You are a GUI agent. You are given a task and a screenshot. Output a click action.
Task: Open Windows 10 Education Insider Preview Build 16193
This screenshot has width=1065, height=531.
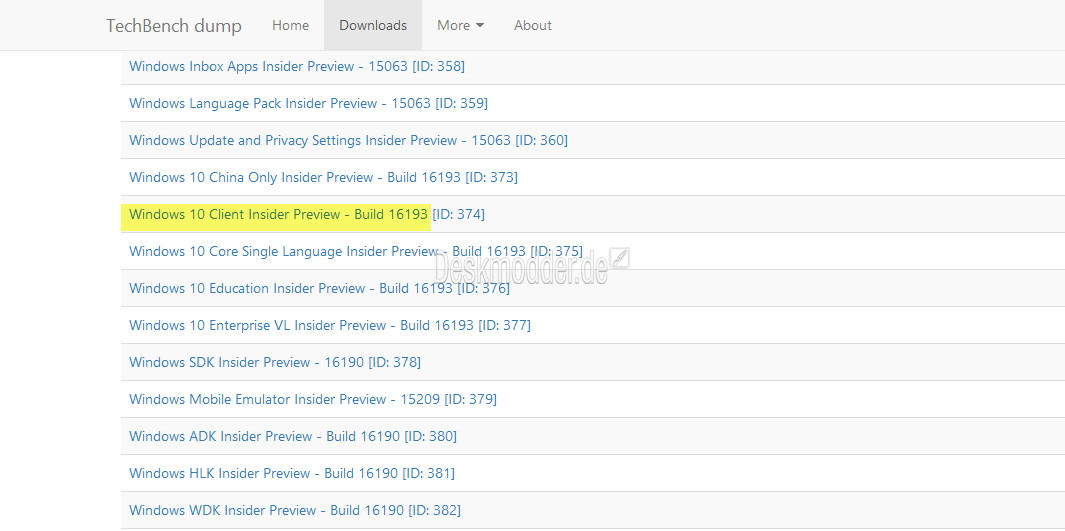[319, 289]
